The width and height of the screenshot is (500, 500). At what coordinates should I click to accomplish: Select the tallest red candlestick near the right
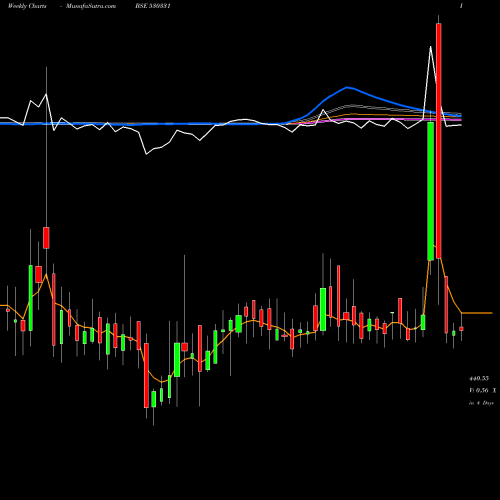pos(439,141)
